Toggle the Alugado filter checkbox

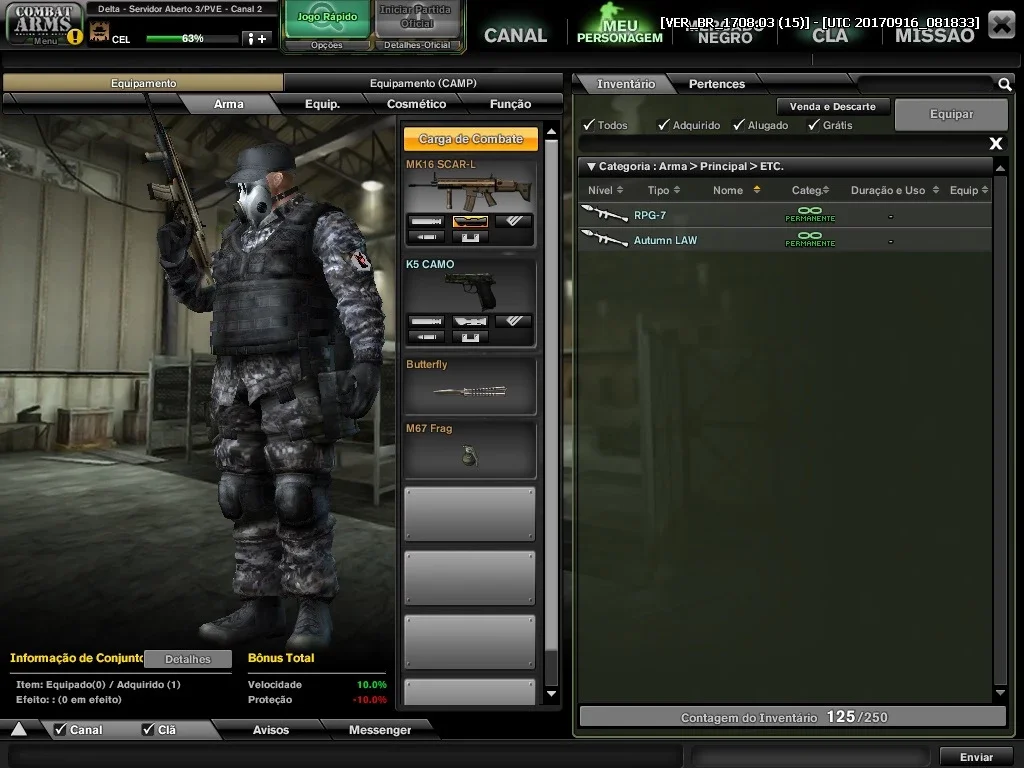[x=739, y=125]
